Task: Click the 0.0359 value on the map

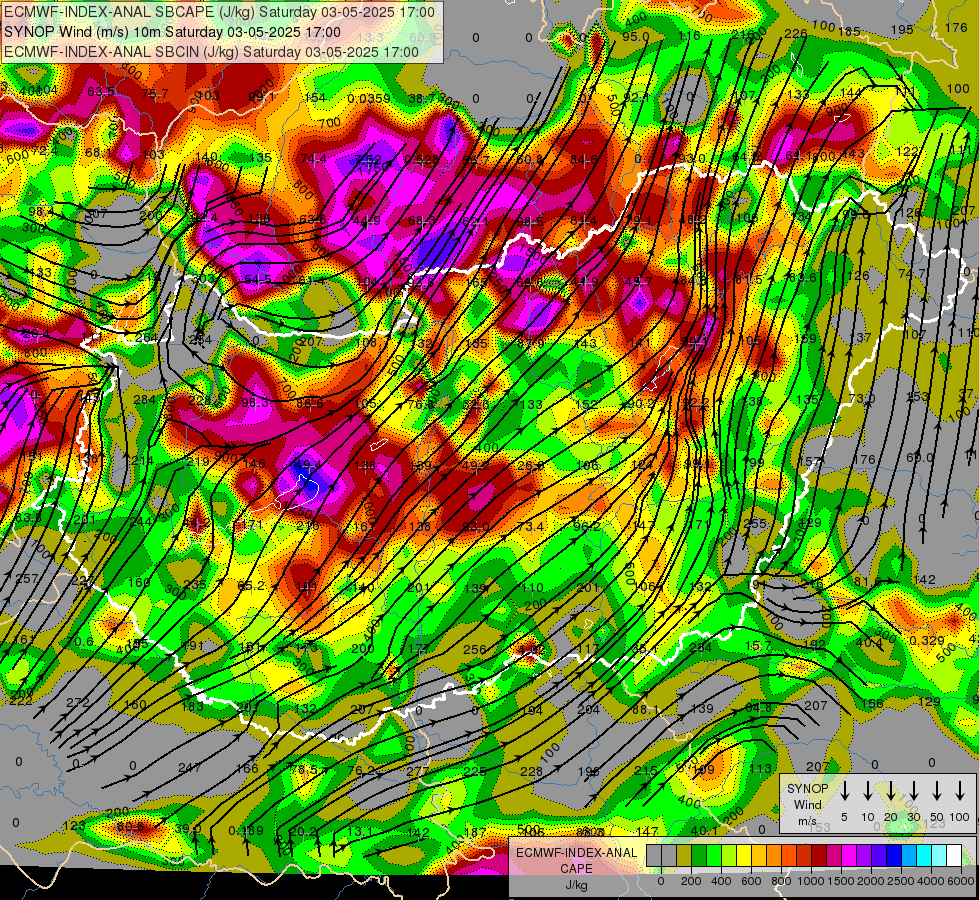Action: (x=369, y=99)
